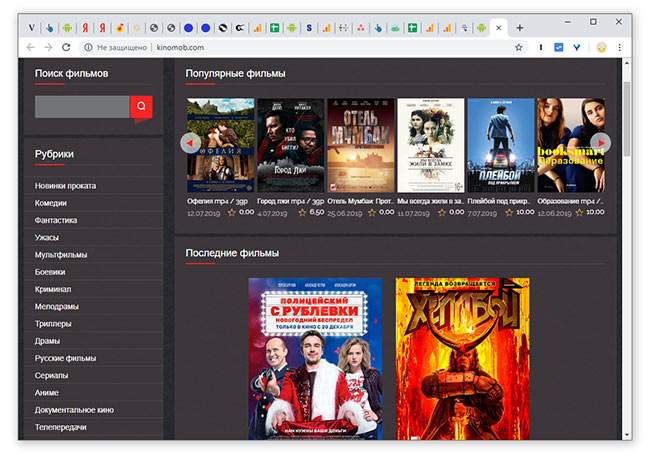Open the Хеллбой poster
The image size is (650, 456).
(463, 359)
